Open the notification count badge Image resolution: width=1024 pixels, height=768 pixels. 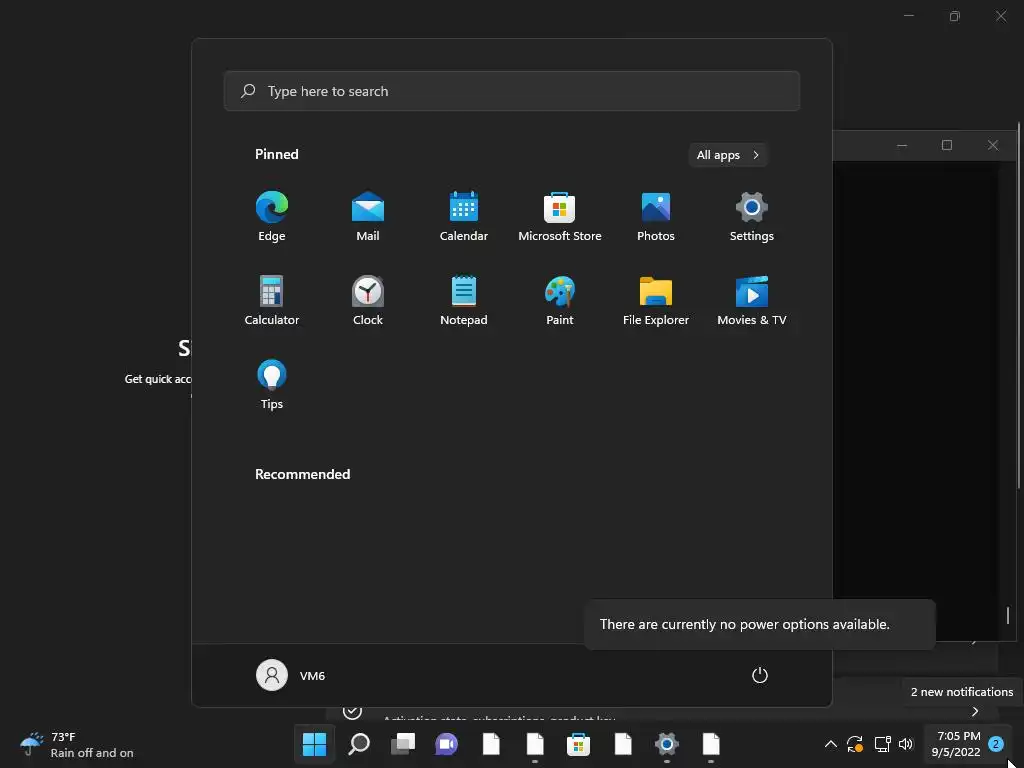pyautogui.click(x=996, y=744)
